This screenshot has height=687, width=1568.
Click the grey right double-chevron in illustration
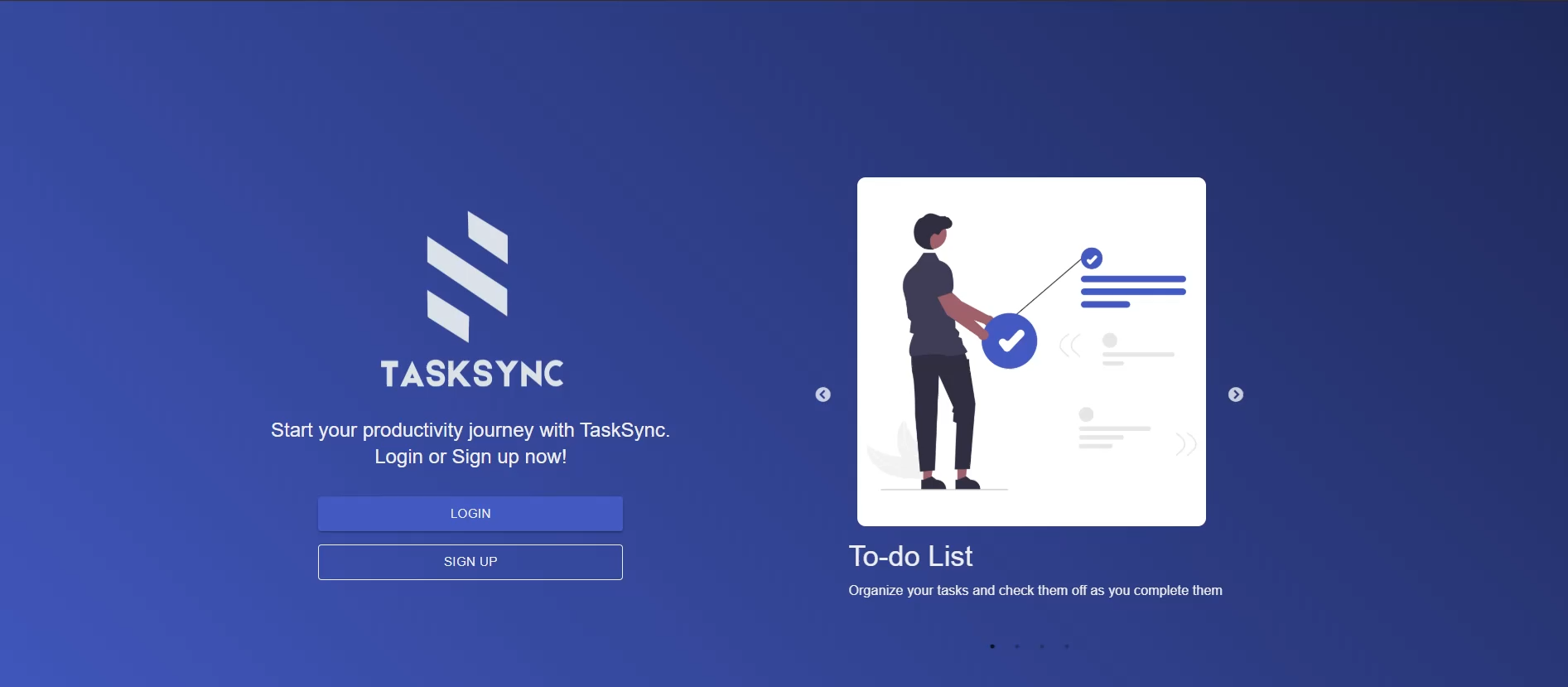1185,444
